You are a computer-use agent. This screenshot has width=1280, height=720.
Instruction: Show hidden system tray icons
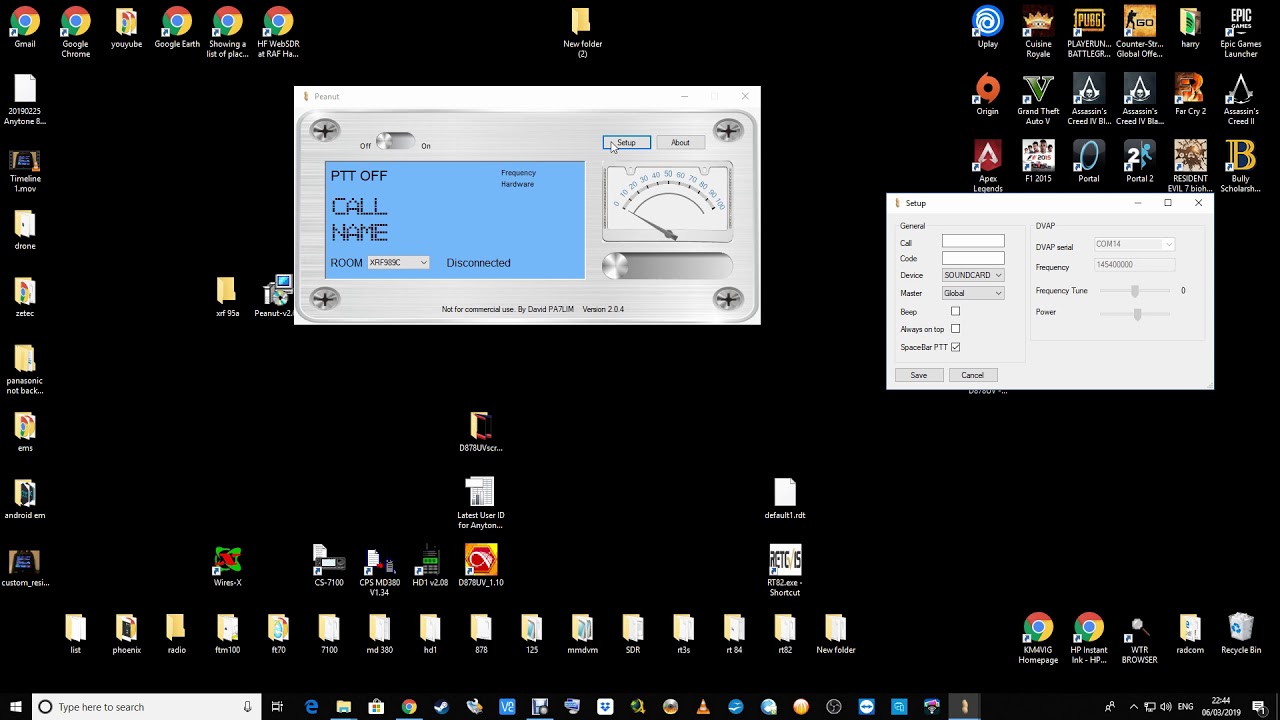coord(1133,707)
